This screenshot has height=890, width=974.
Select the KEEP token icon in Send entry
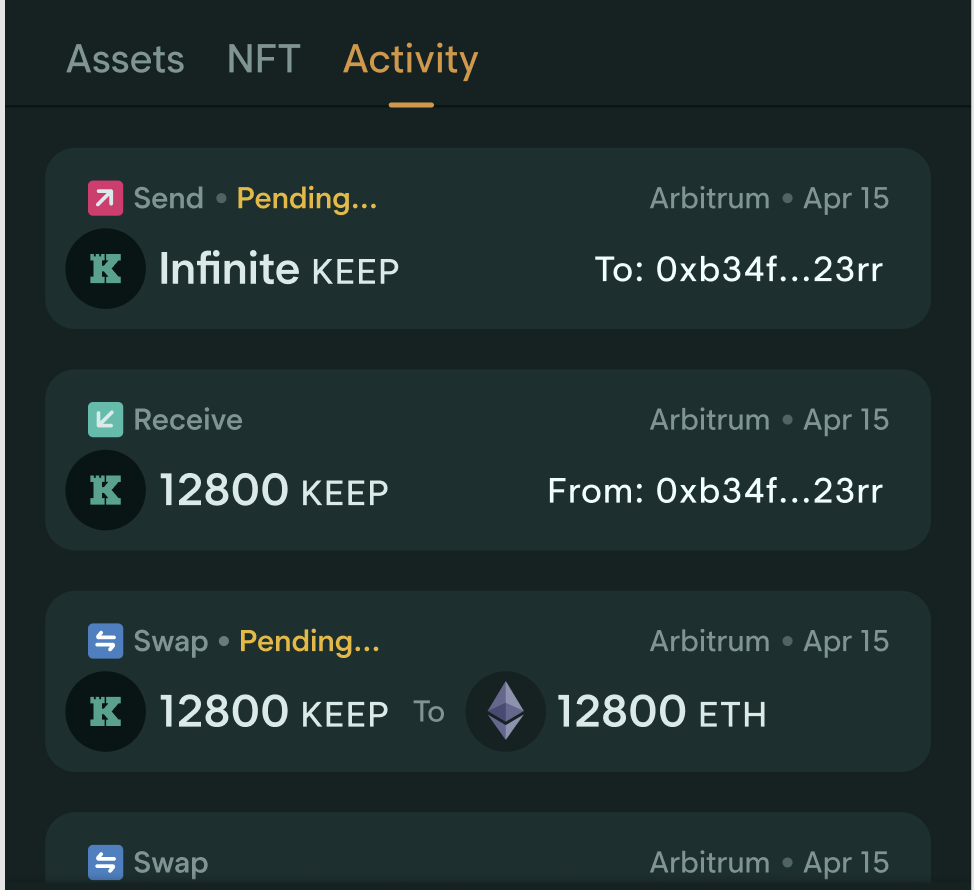105,269
